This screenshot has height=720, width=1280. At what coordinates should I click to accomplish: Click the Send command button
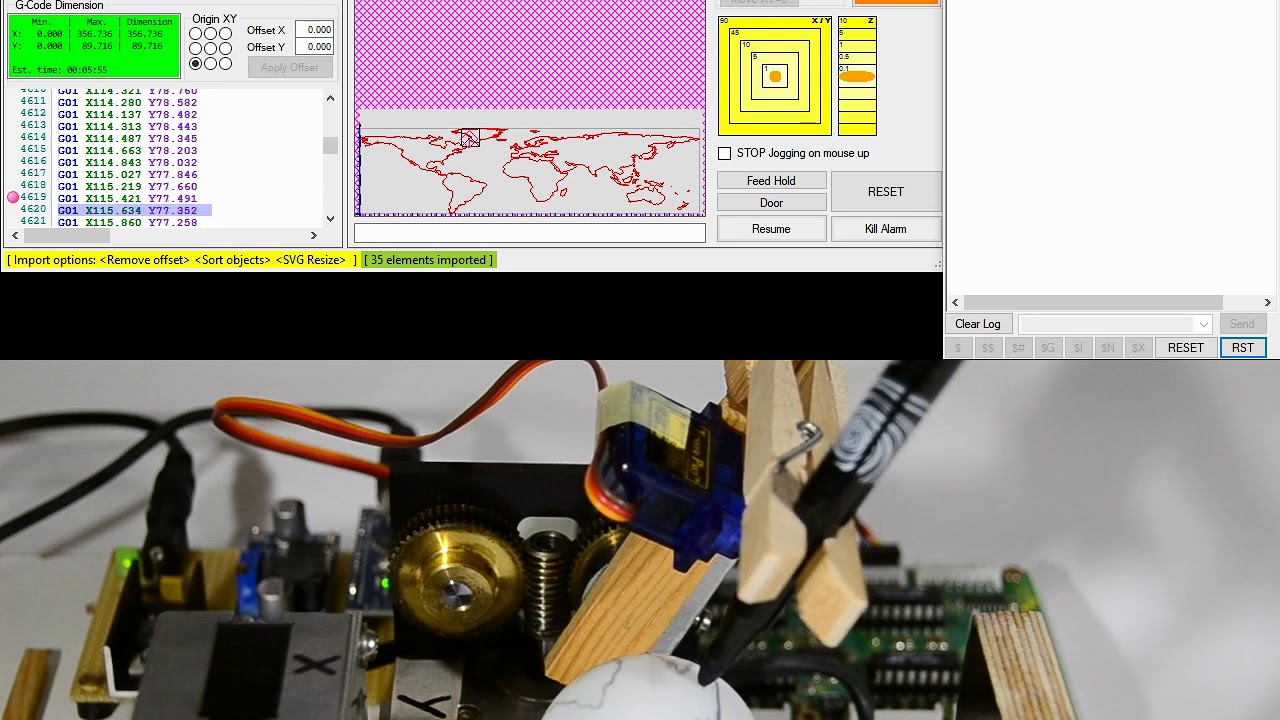1242,324
